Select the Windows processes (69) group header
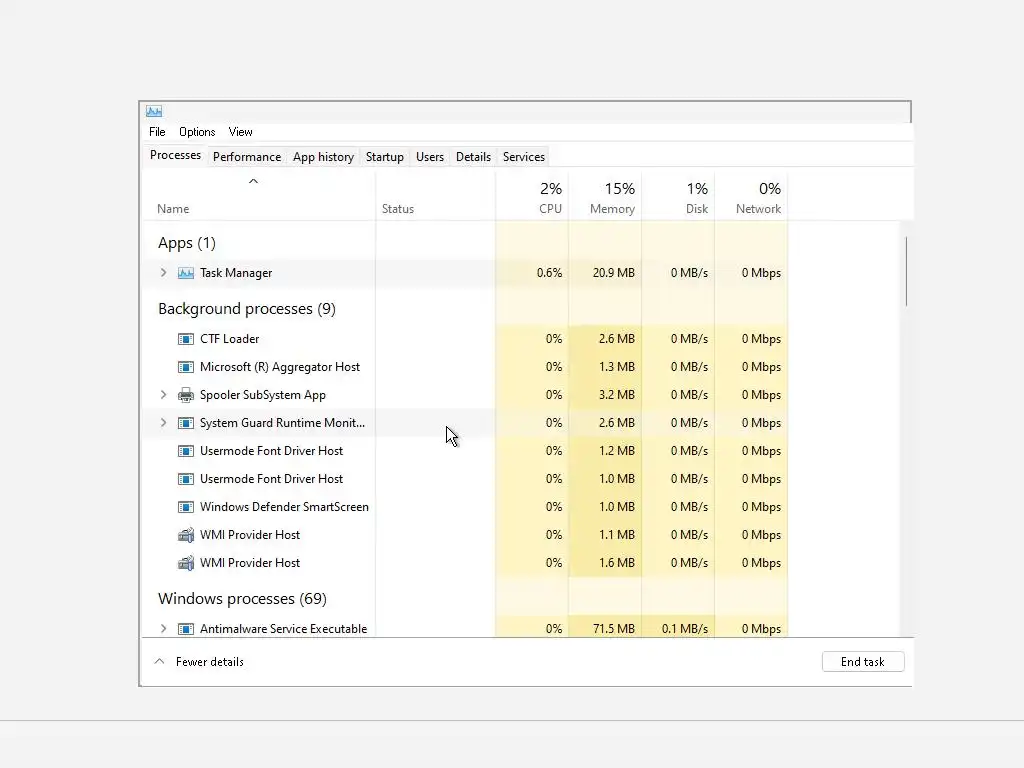The image size is (1024, 768). (x=242, y=599)
